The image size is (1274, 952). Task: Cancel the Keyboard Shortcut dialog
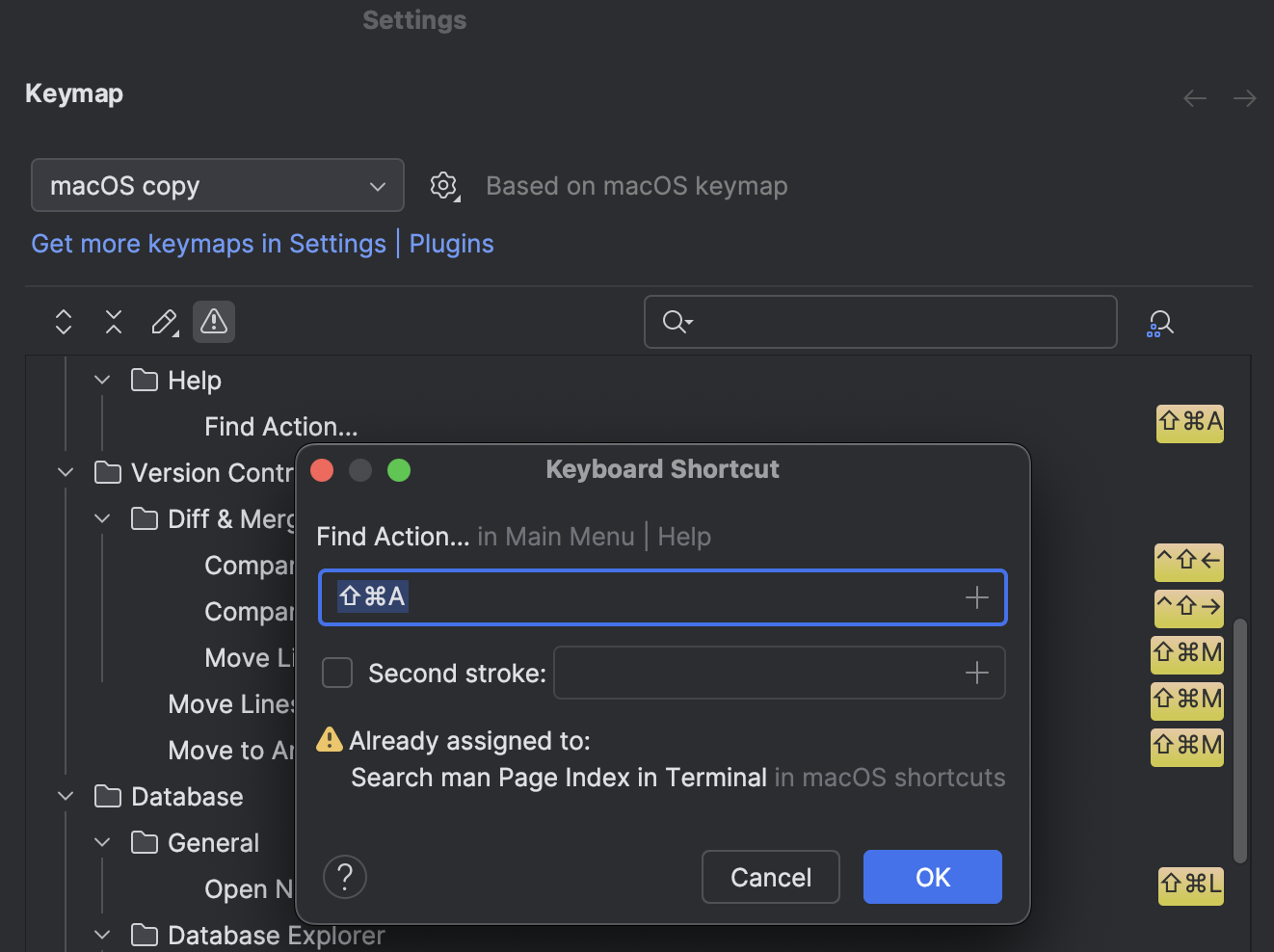point(770,877)
